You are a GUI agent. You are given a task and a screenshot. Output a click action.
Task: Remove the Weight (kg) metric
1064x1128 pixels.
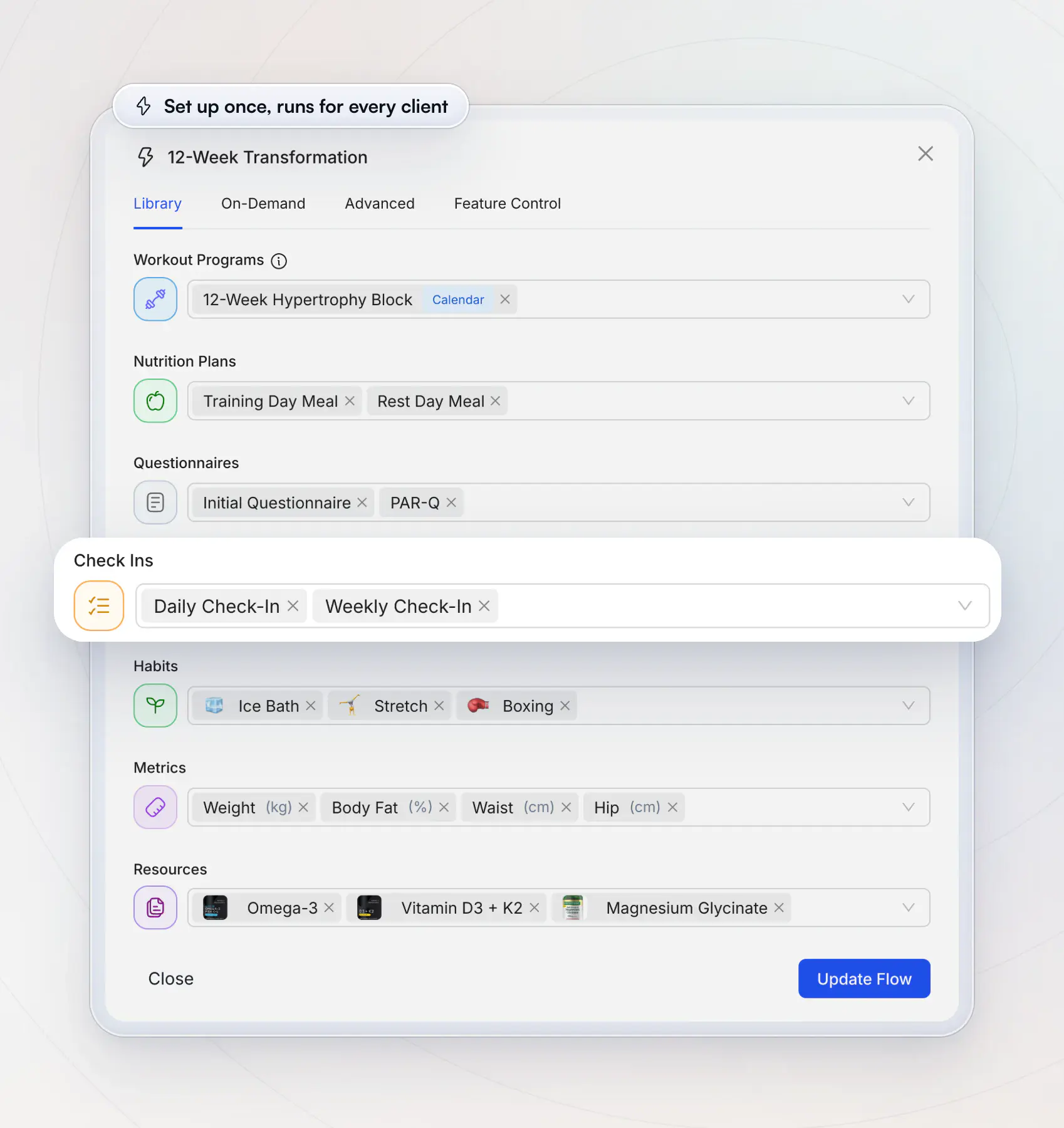point(303,807)
